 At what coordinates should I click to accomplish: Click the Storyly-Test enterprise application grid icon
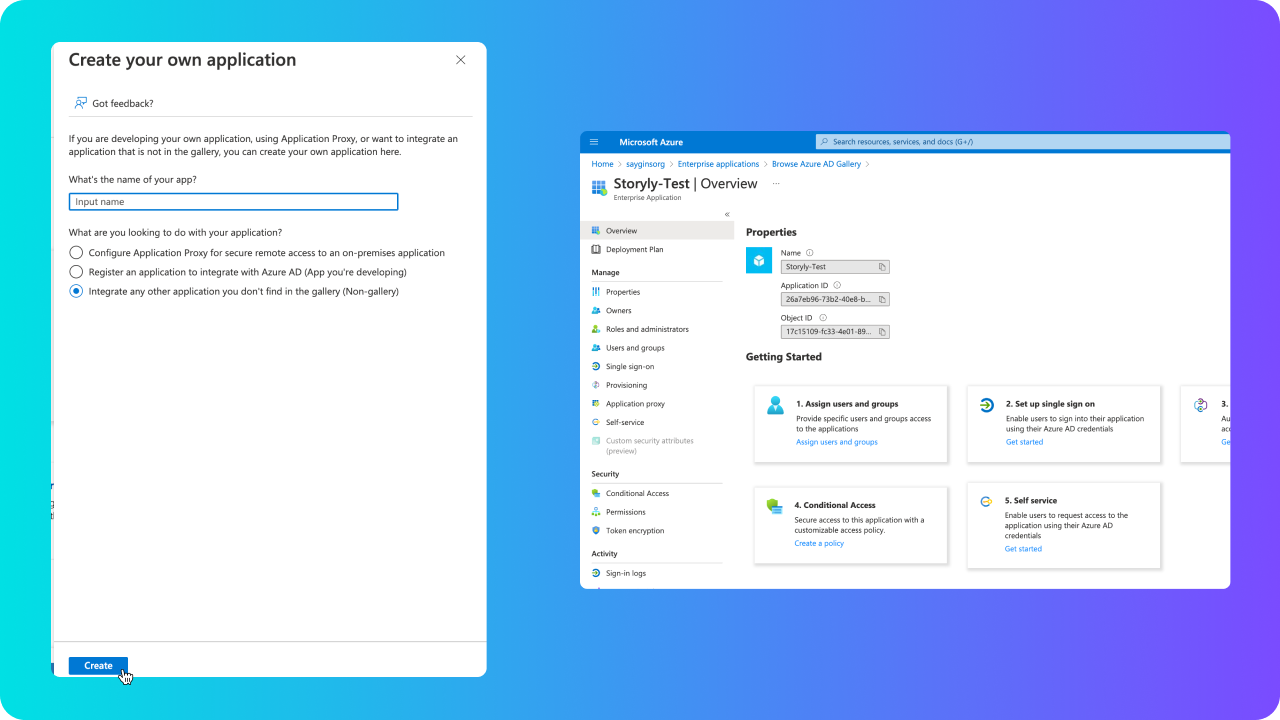coord(599,188)
